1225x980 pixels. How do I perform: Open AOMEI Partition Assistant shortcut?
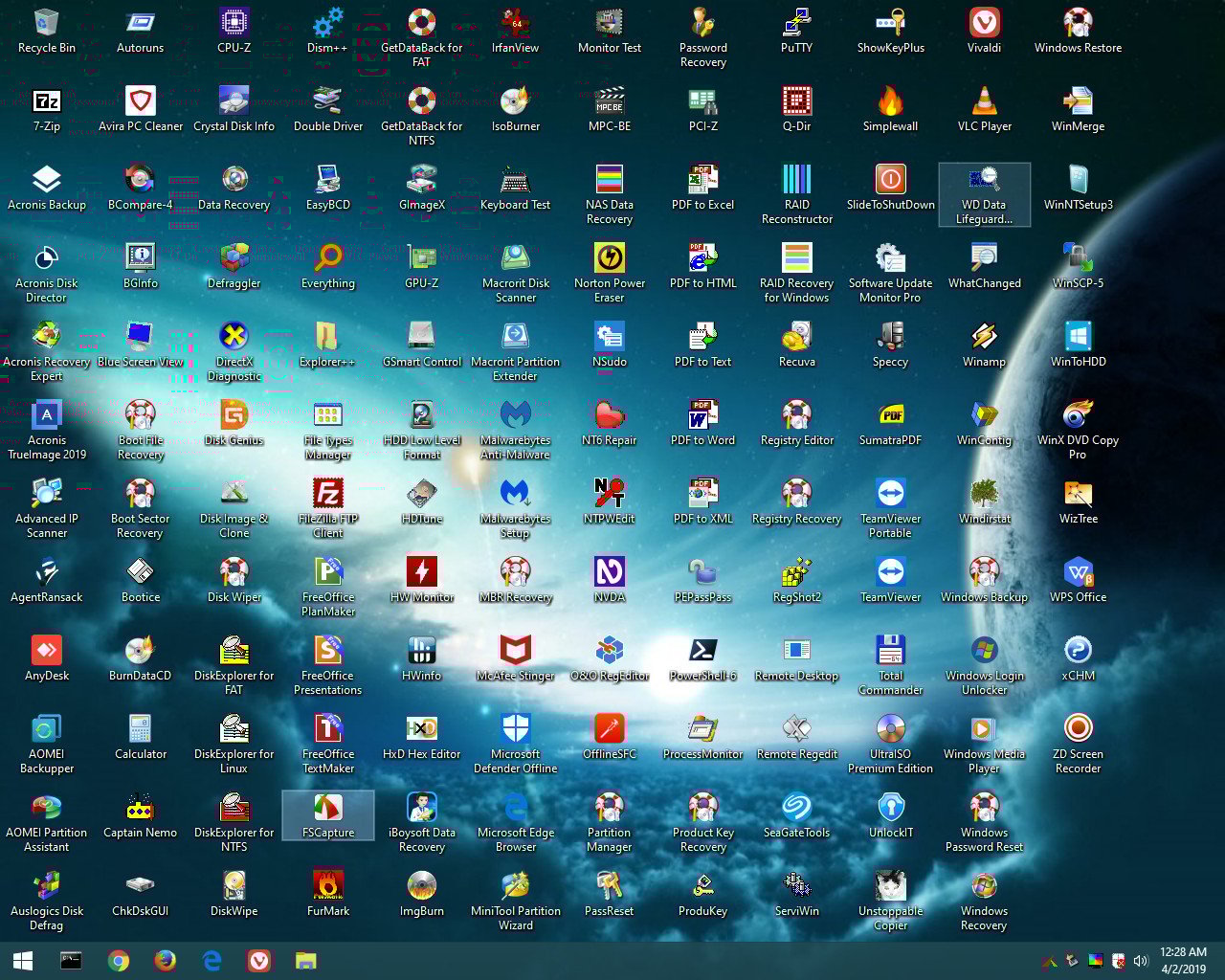tap(46, 822)
